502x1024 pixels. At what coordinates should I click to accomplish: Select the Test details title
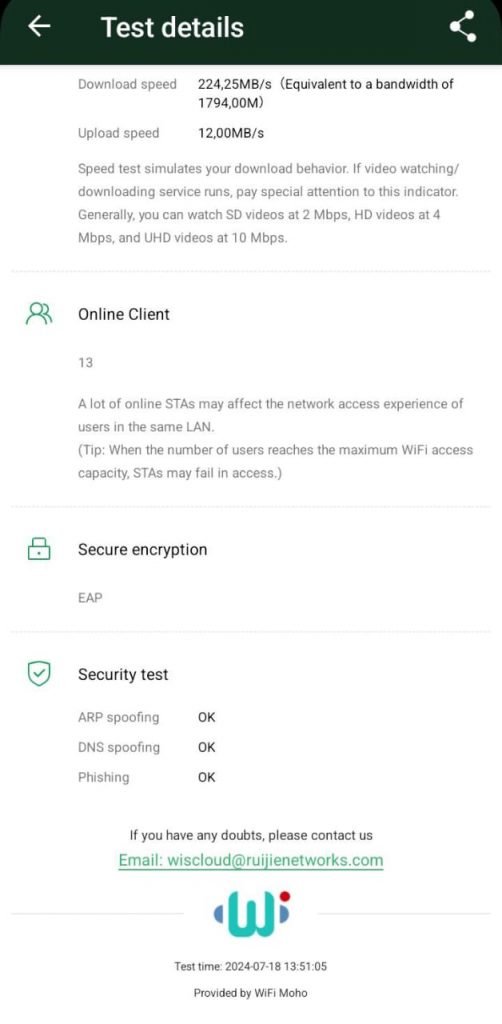click(172, 27)
